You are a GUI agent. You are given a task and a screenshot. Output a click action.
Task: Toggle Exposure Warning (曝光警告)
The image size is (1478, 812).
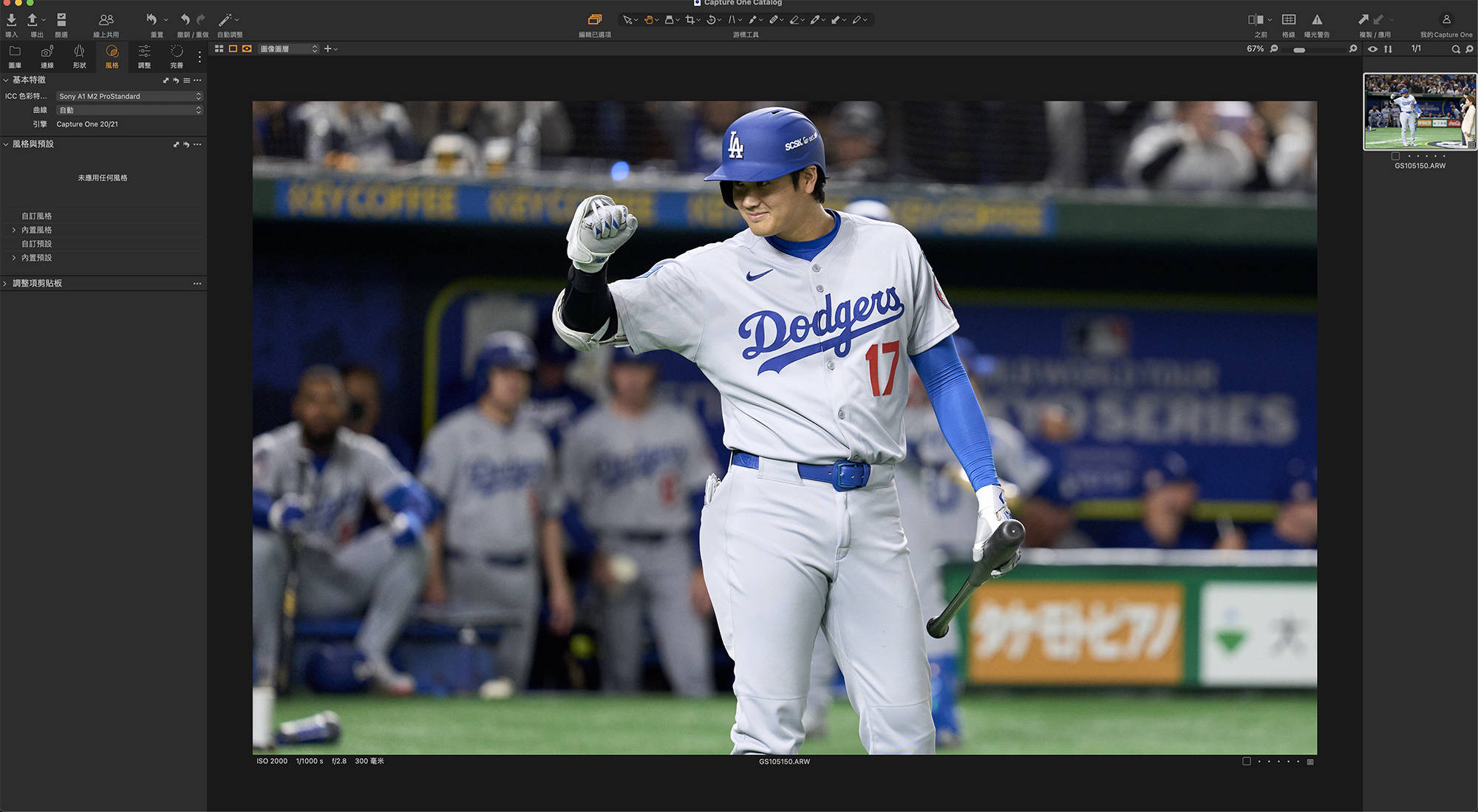click(1317, 20)
